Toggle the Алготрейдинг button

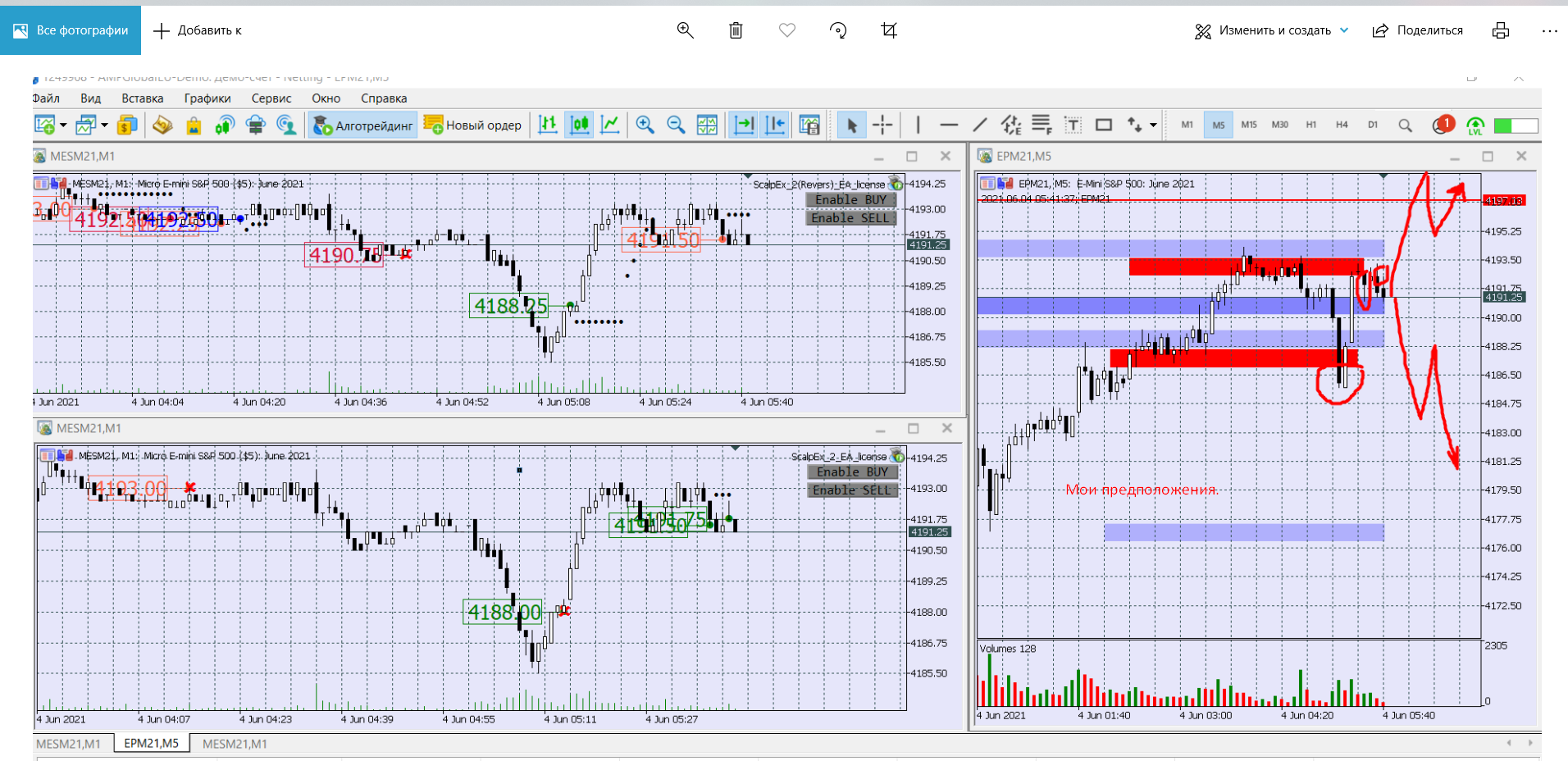point(362,125)
